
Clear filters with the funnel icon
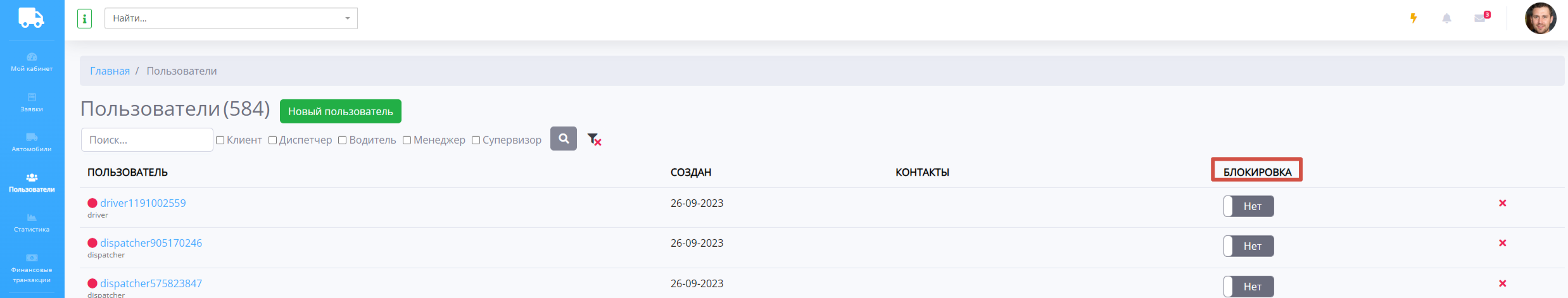pos(593,139)
